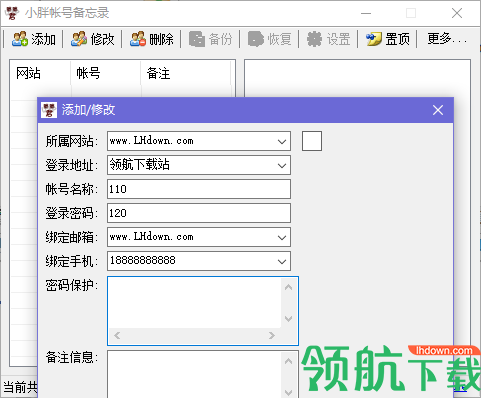Click the 恢复 (restore) toolbar icon

tap(256, 39)
